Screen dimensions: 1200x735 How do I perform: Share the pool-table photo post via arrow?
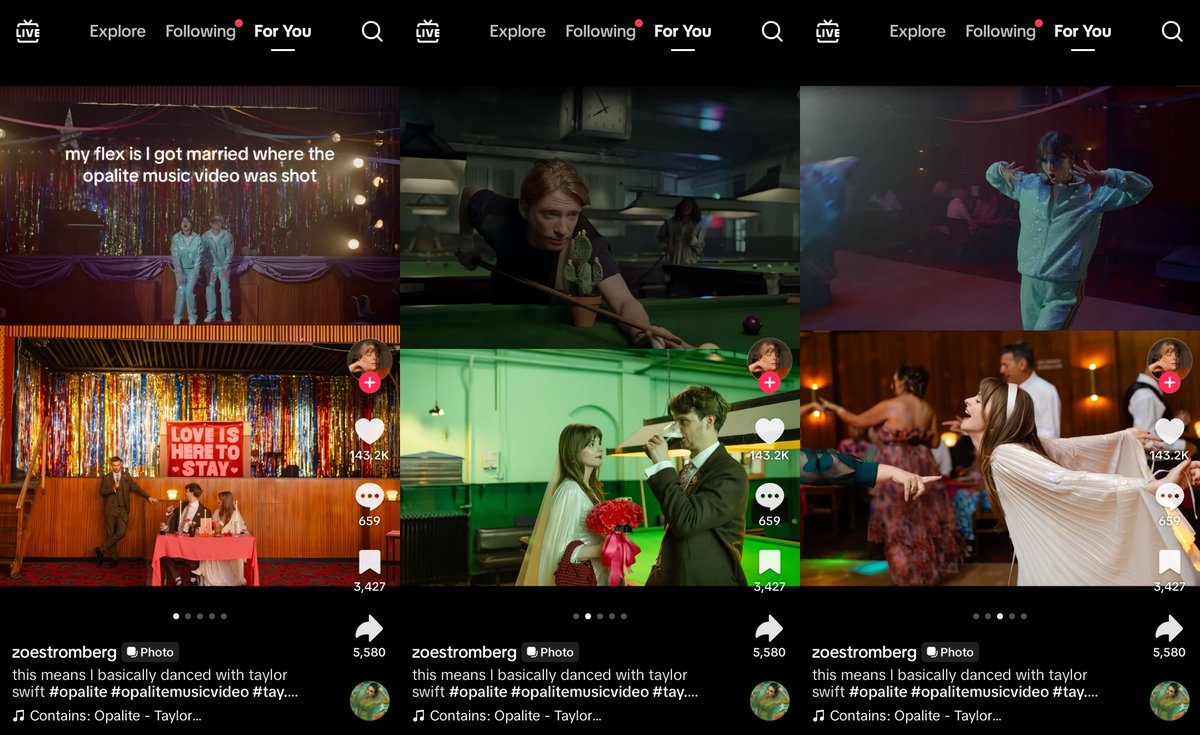[x=769, y=628]
